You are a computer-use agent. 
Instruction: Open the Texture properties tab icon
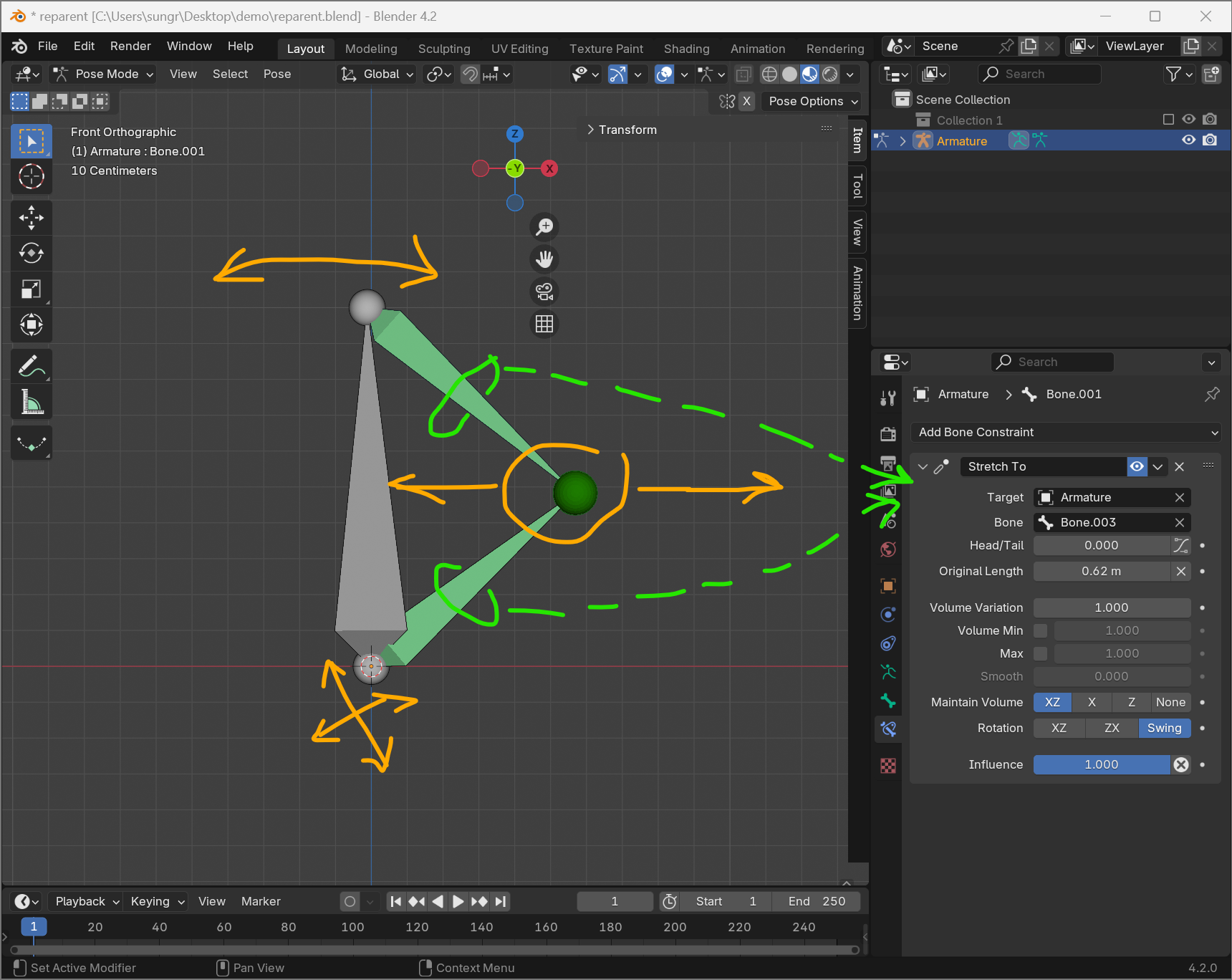(888, 766)
